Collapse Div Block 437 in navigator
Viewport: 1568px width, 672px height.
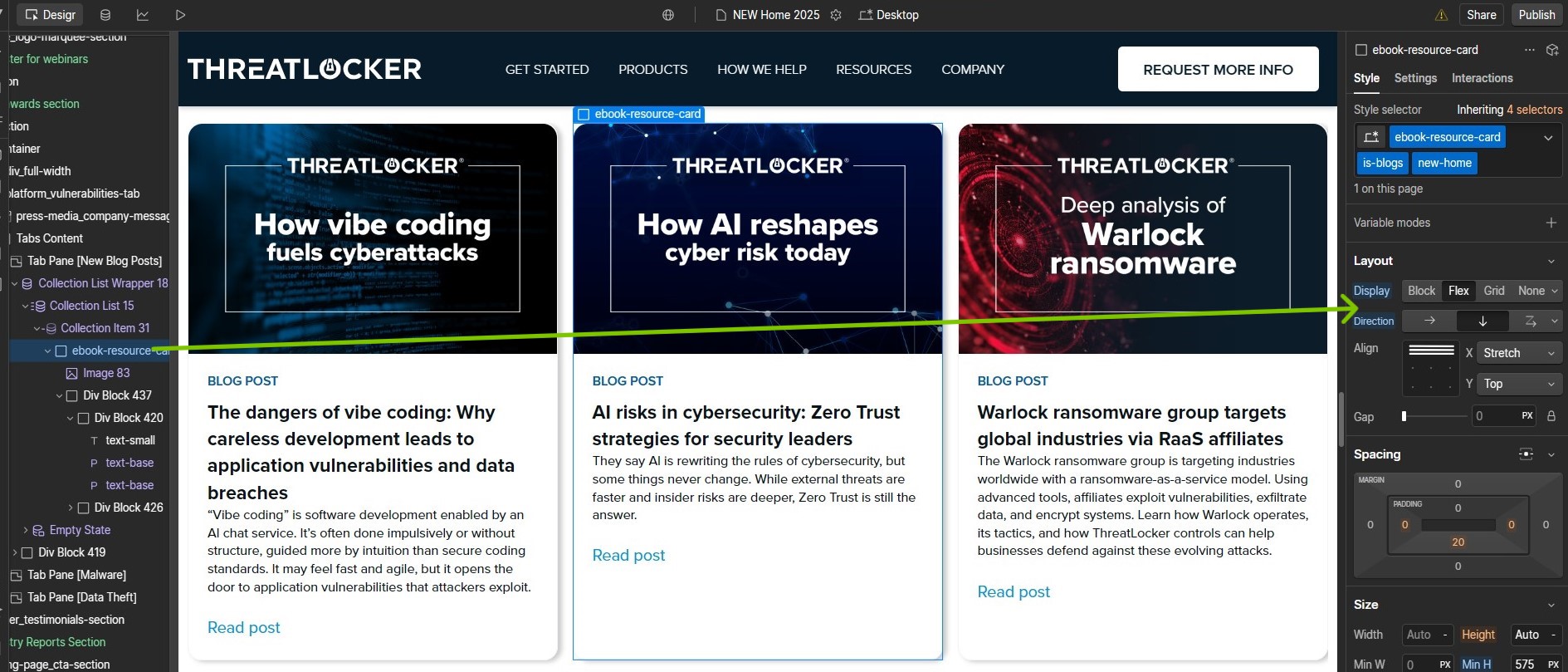59,396
